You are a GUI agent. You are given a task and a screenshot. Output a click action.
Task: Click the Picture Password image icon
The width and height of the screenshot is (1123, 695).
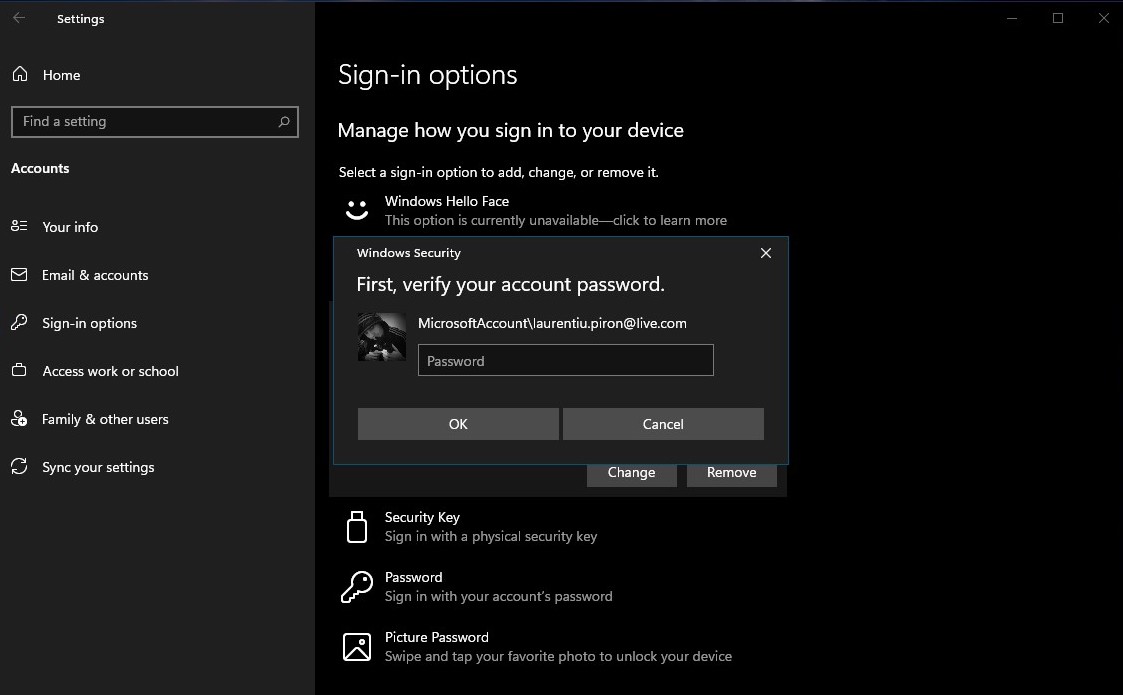click(357, 647)
